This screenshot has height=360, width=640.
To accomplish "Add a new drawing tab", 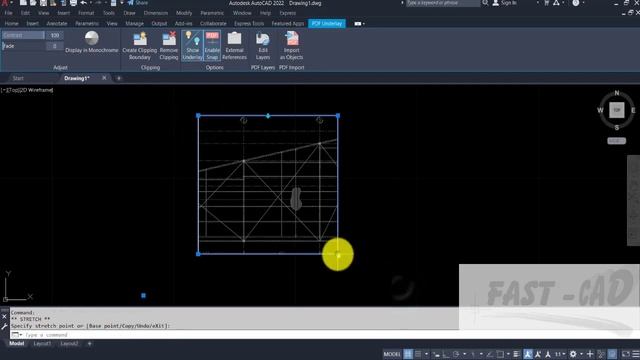I will point(119,78).
